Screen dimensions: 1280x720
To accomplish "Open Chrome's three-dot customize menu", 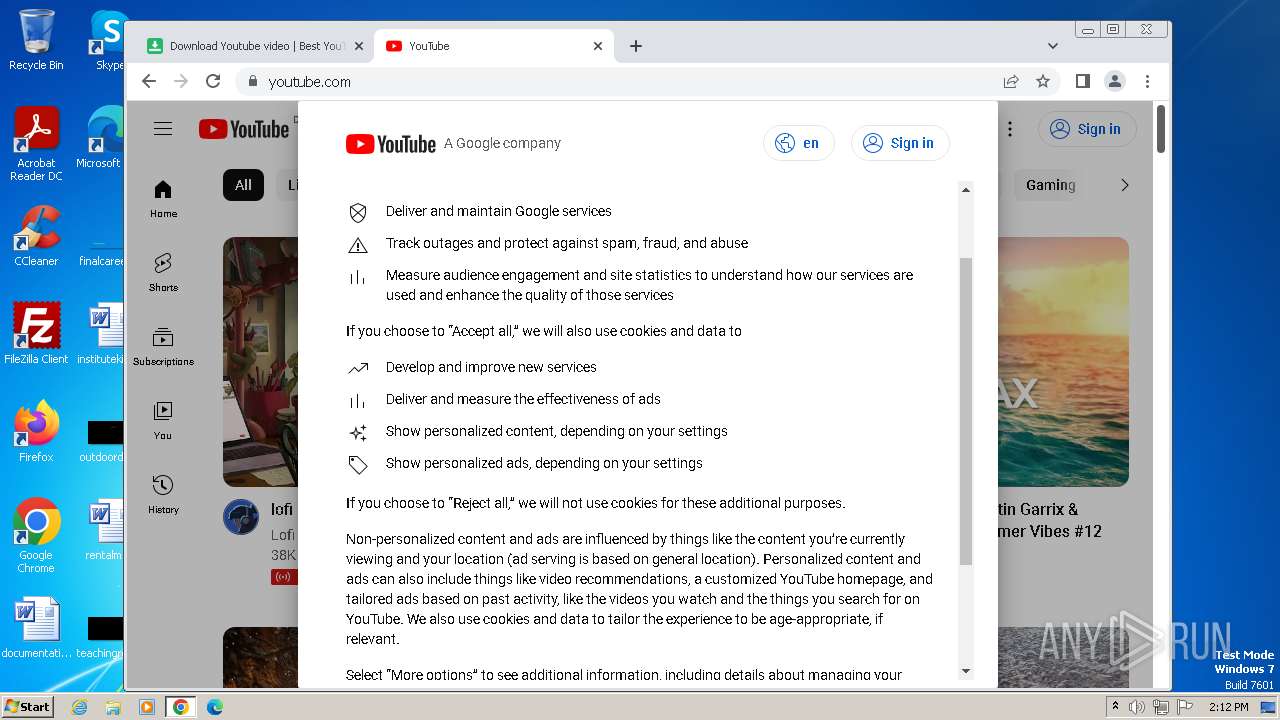I will tap(1147, 82).
